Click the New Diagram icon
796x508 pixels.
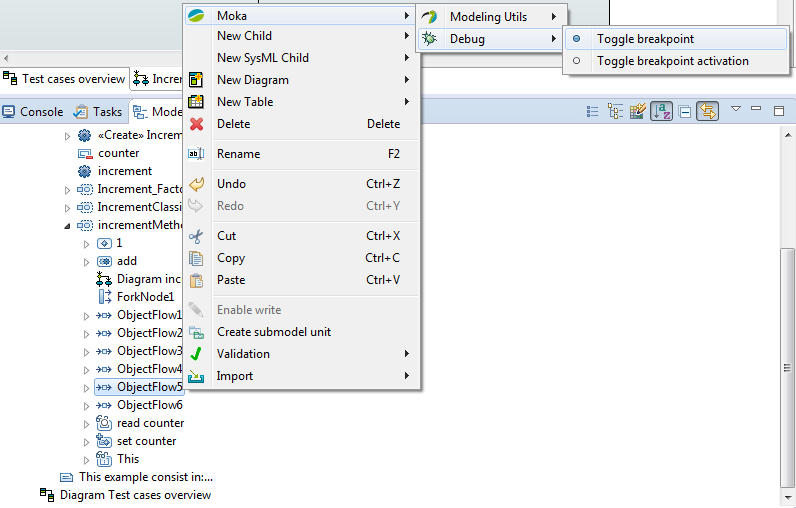(x=196, y=80)
